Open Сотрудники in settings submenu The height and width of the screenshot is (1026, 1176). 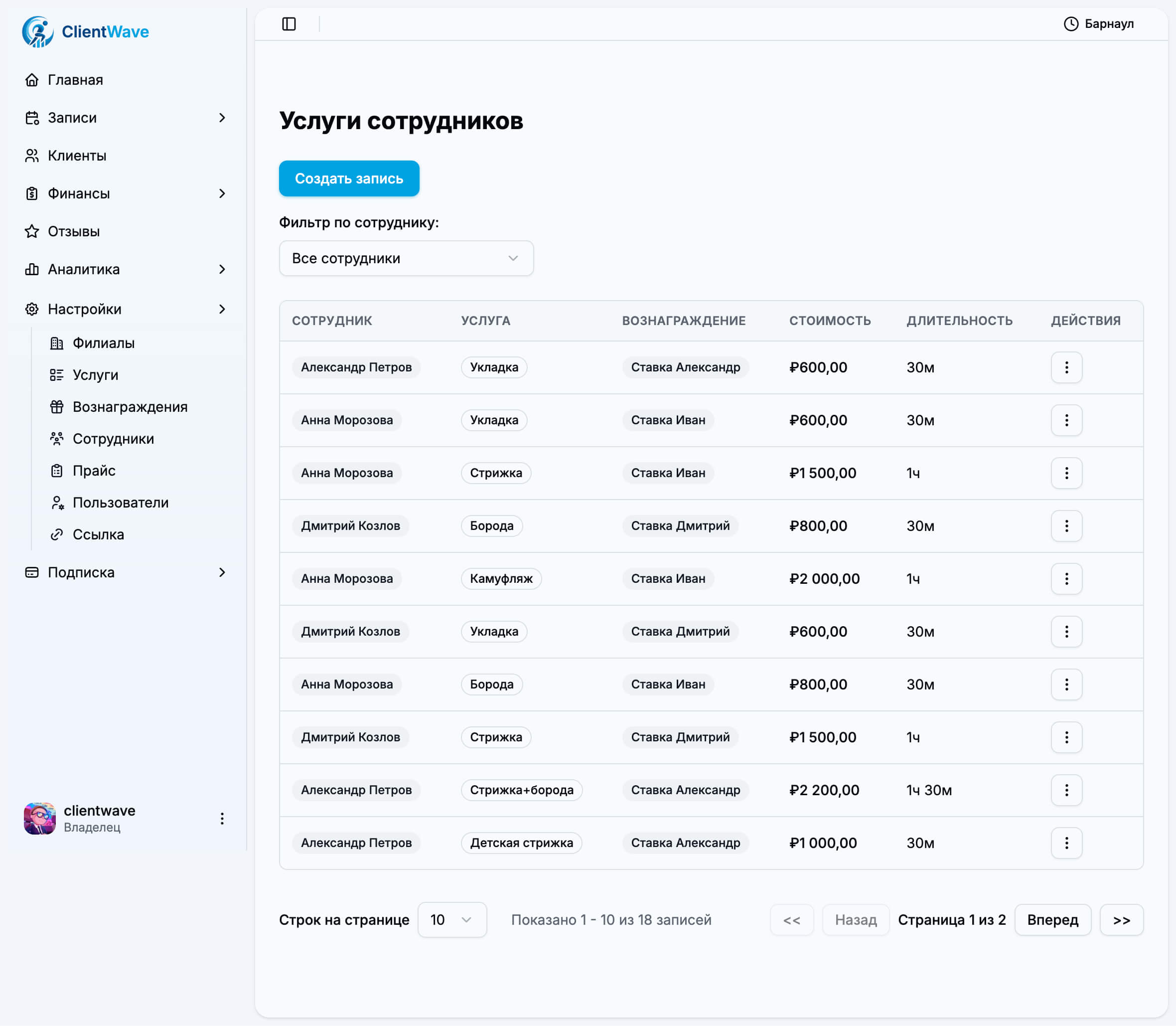tap(113, 439)
